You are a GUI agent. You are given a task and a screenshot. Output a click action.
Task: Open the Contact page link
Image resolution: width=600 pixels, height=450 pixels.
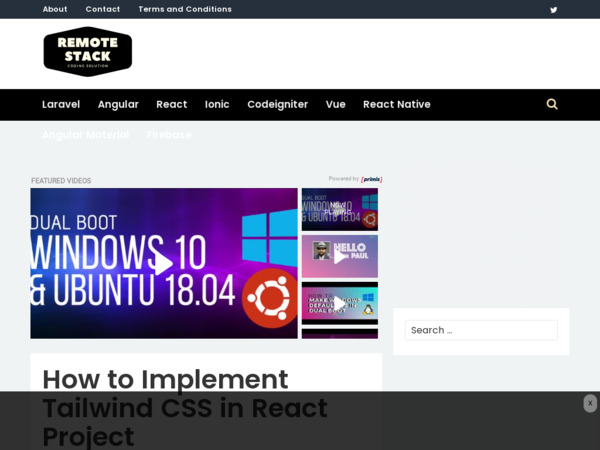tap(102, 9)
